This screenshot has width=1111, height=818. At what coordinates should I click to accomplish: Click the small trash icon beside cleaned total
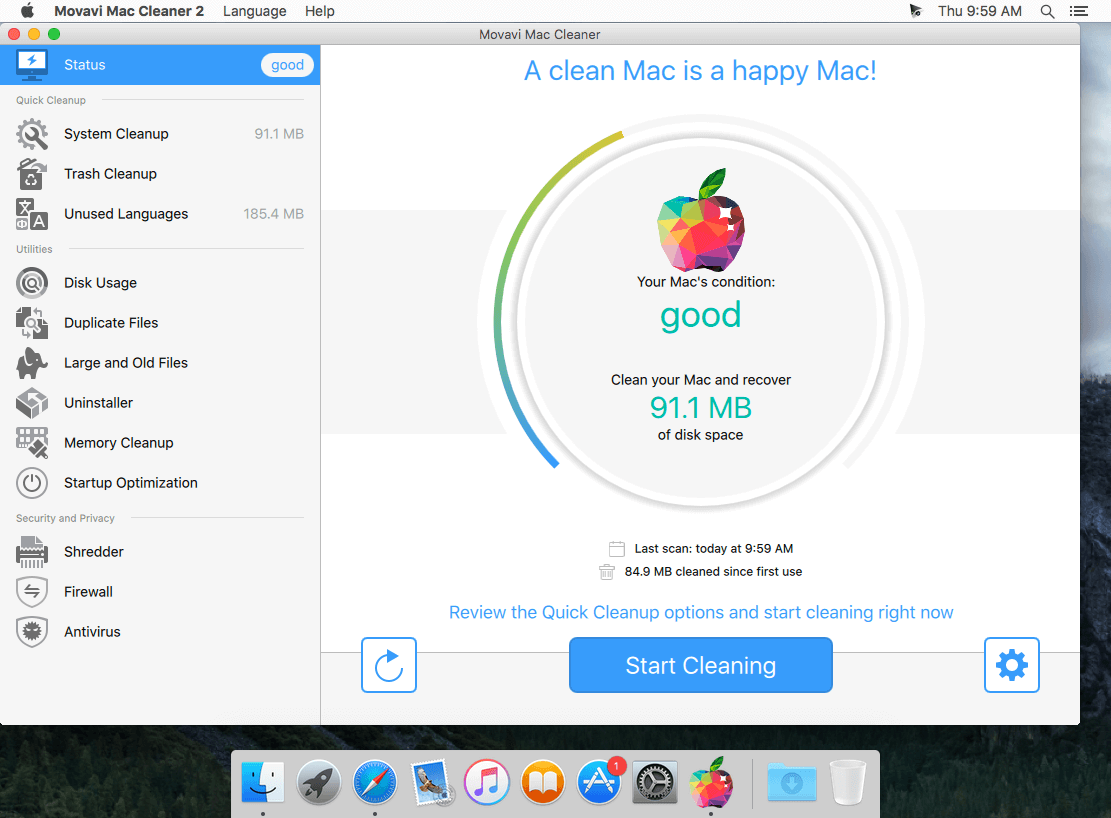pos(607,571)
